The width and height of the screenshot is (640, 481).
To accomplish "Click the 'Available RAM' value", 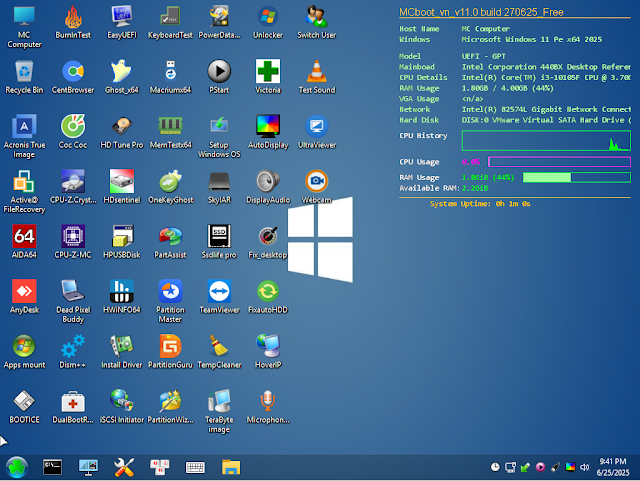I will coord(475,188).
